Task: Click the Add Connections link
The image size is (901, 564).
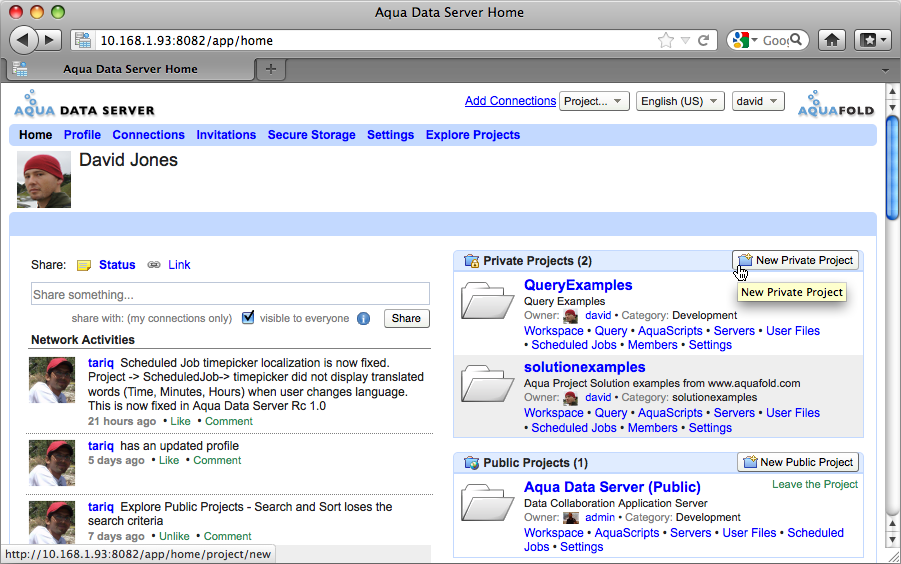Action: [x=510, y=101]
